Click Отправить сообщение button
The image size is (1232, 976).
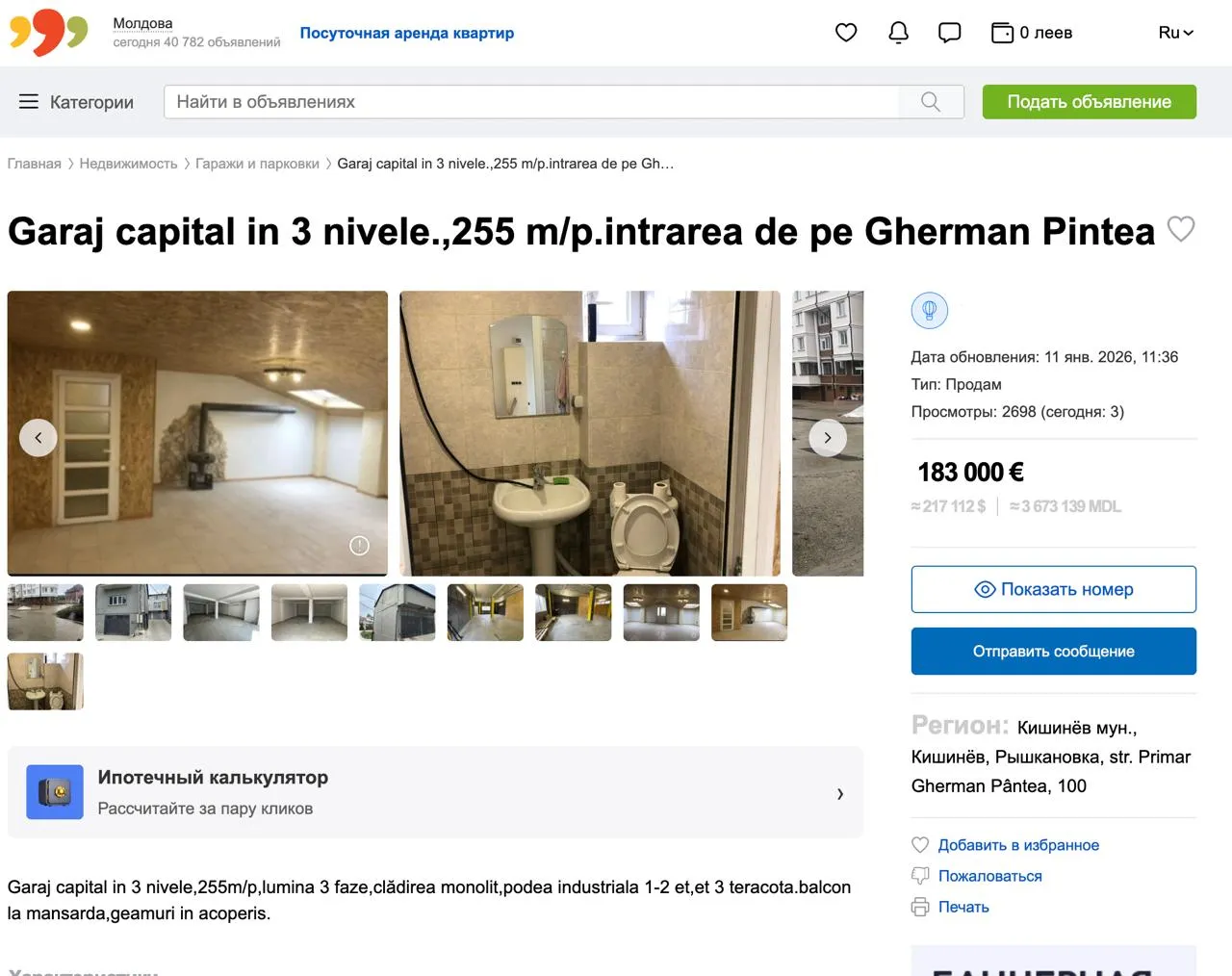1054,652
